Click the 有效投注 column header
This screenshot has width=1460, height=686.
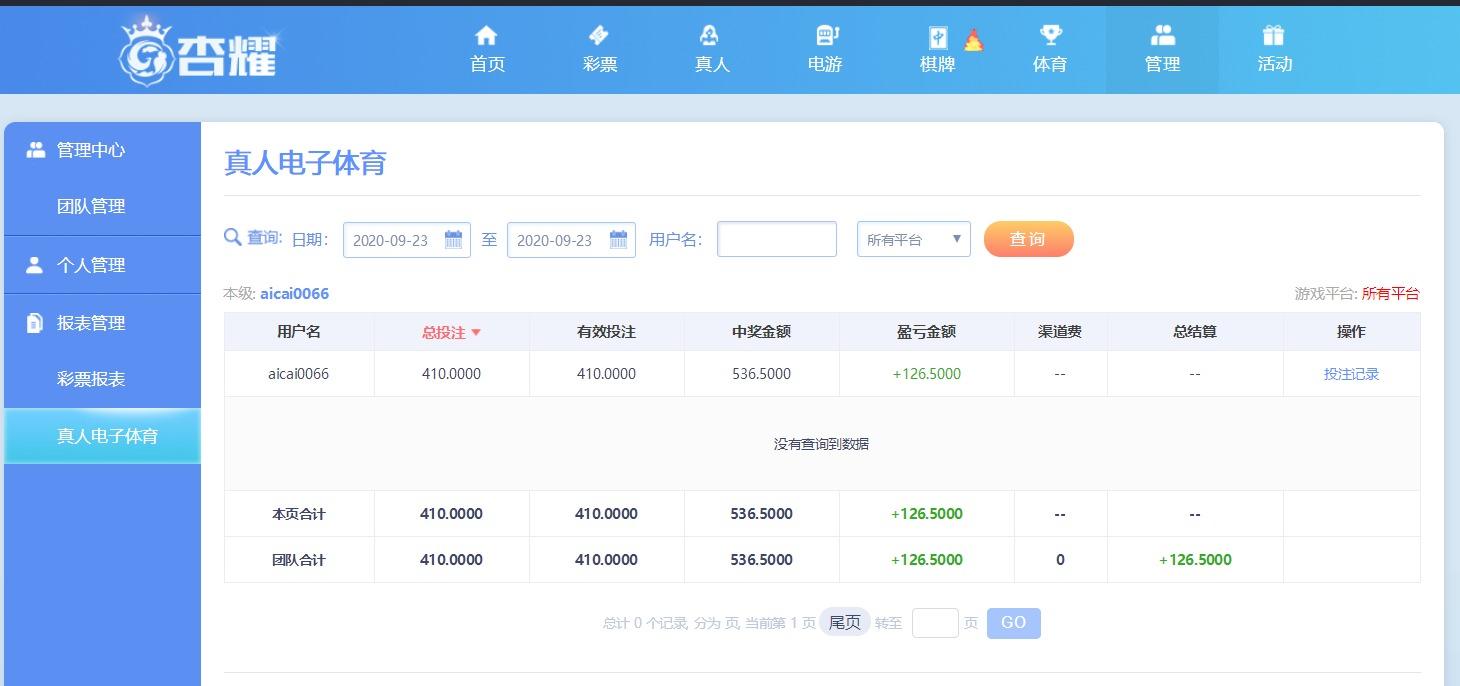[606, 332]
